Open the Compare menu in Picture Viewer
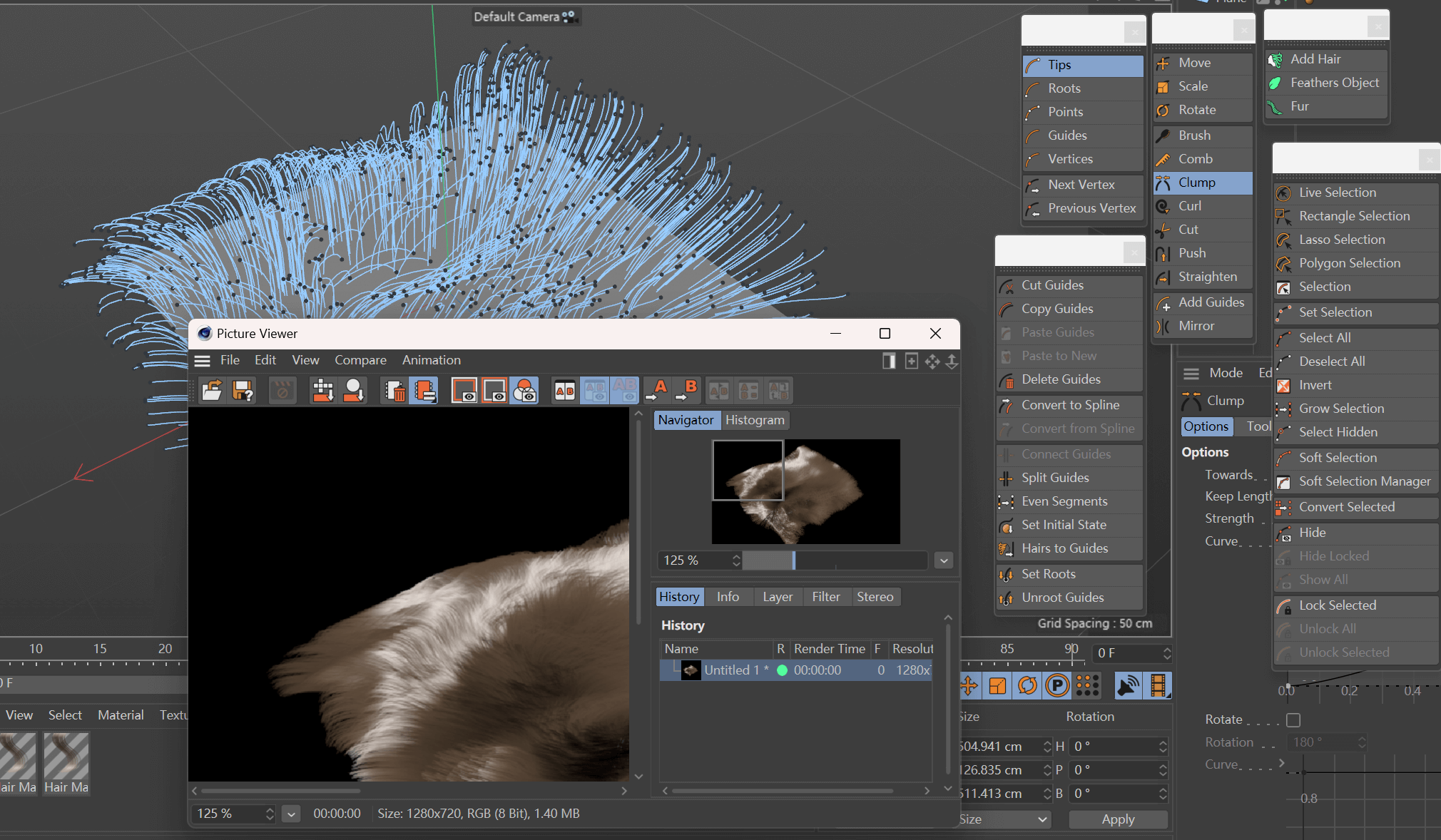 360,360
